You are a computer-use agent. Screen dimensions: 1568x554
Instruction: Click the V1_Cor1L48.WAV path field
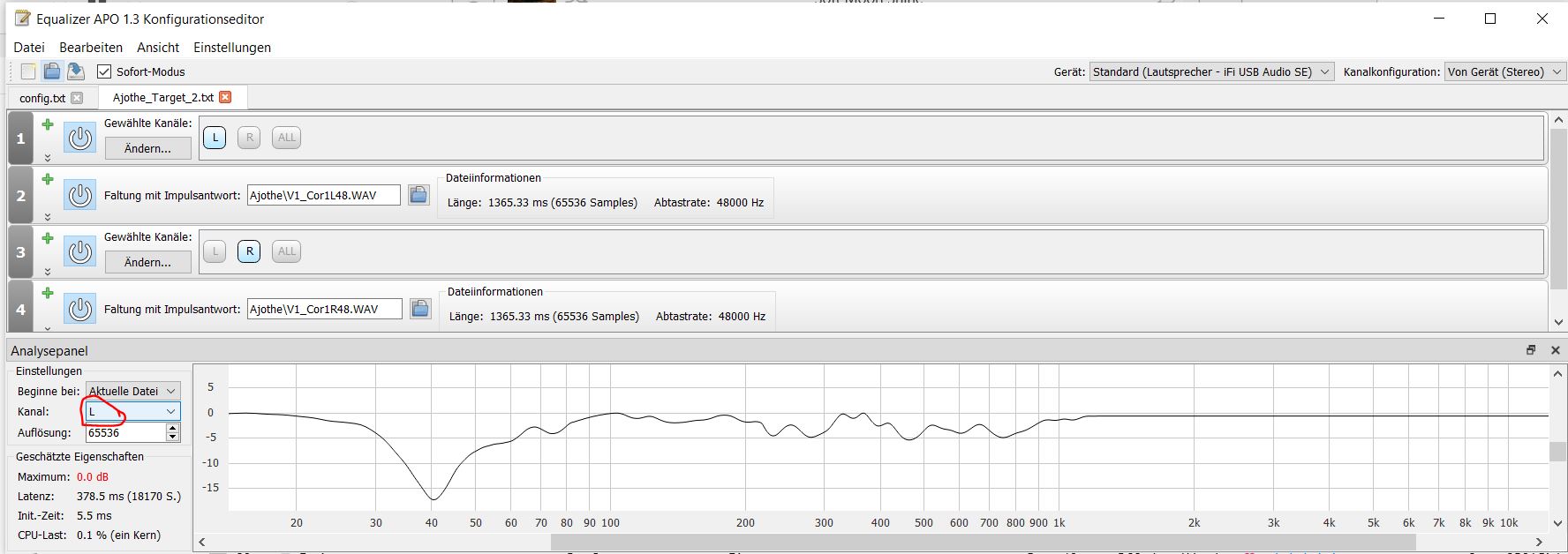coord(323,195)
